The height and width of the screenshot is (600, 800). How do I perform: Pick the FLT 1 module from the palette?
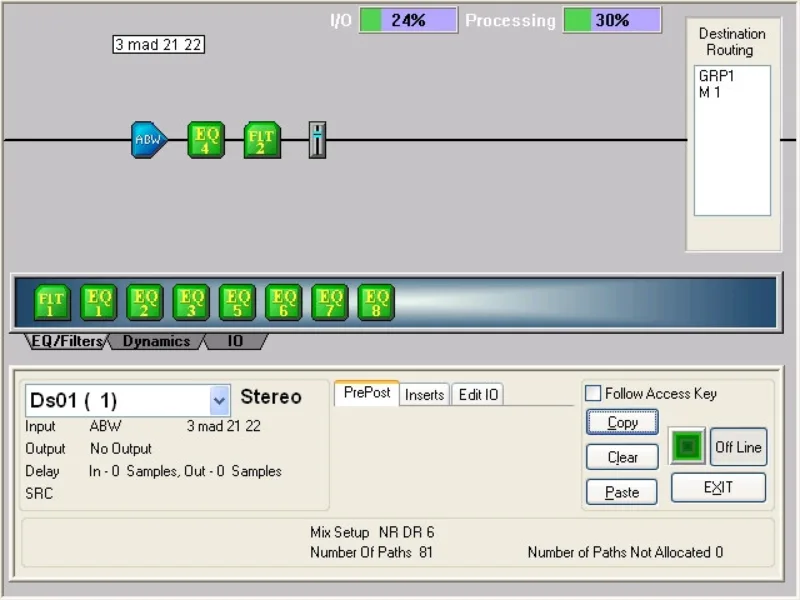pos(52,303)
